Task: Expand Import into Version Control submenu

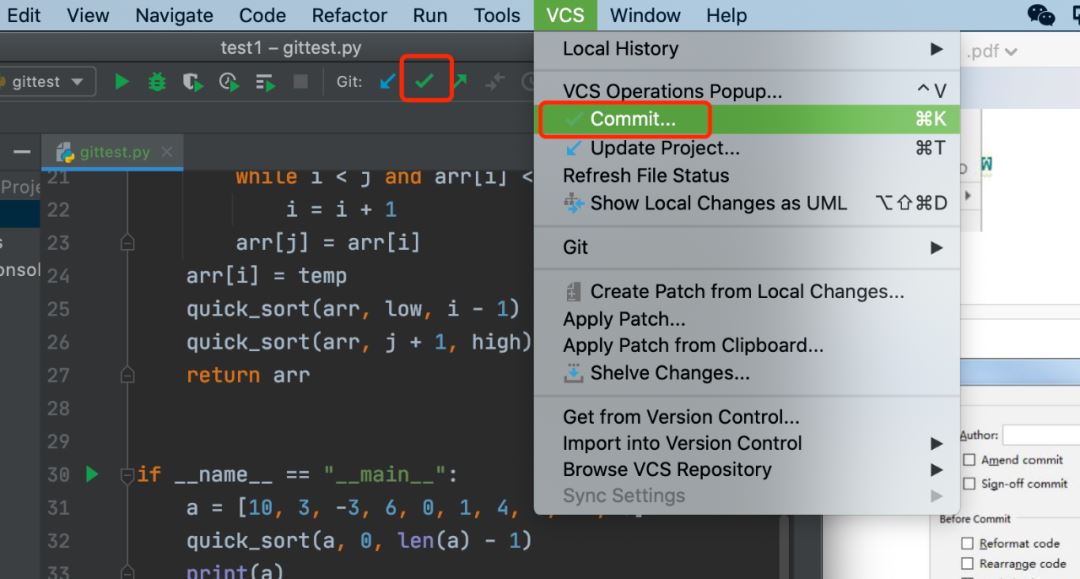Action: click(x=747, y=443)
